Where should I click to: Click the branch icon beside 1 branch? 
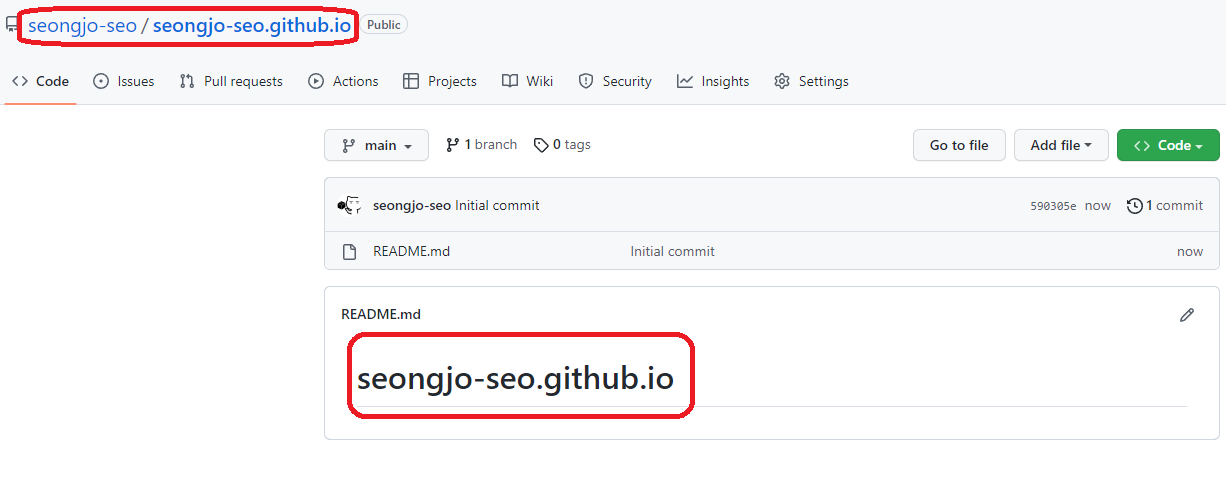click(x=453, y=145)
